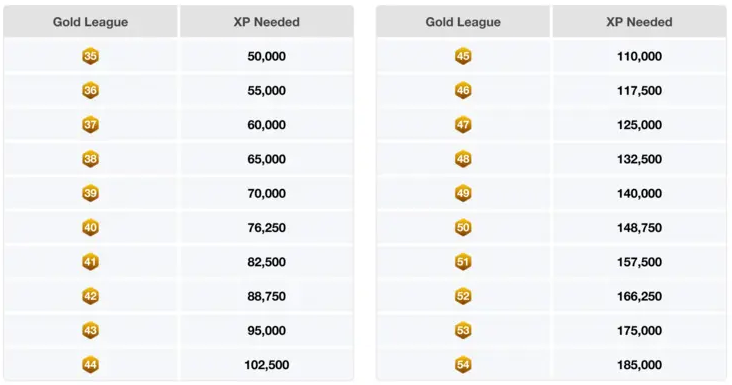Select the level 45 gold badge icon
The height and width of the screenshot is (385, 732).
coord(463,56)
